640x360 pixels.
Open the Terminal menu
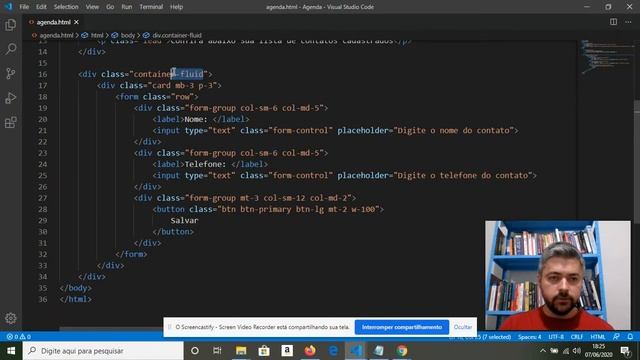151,7
